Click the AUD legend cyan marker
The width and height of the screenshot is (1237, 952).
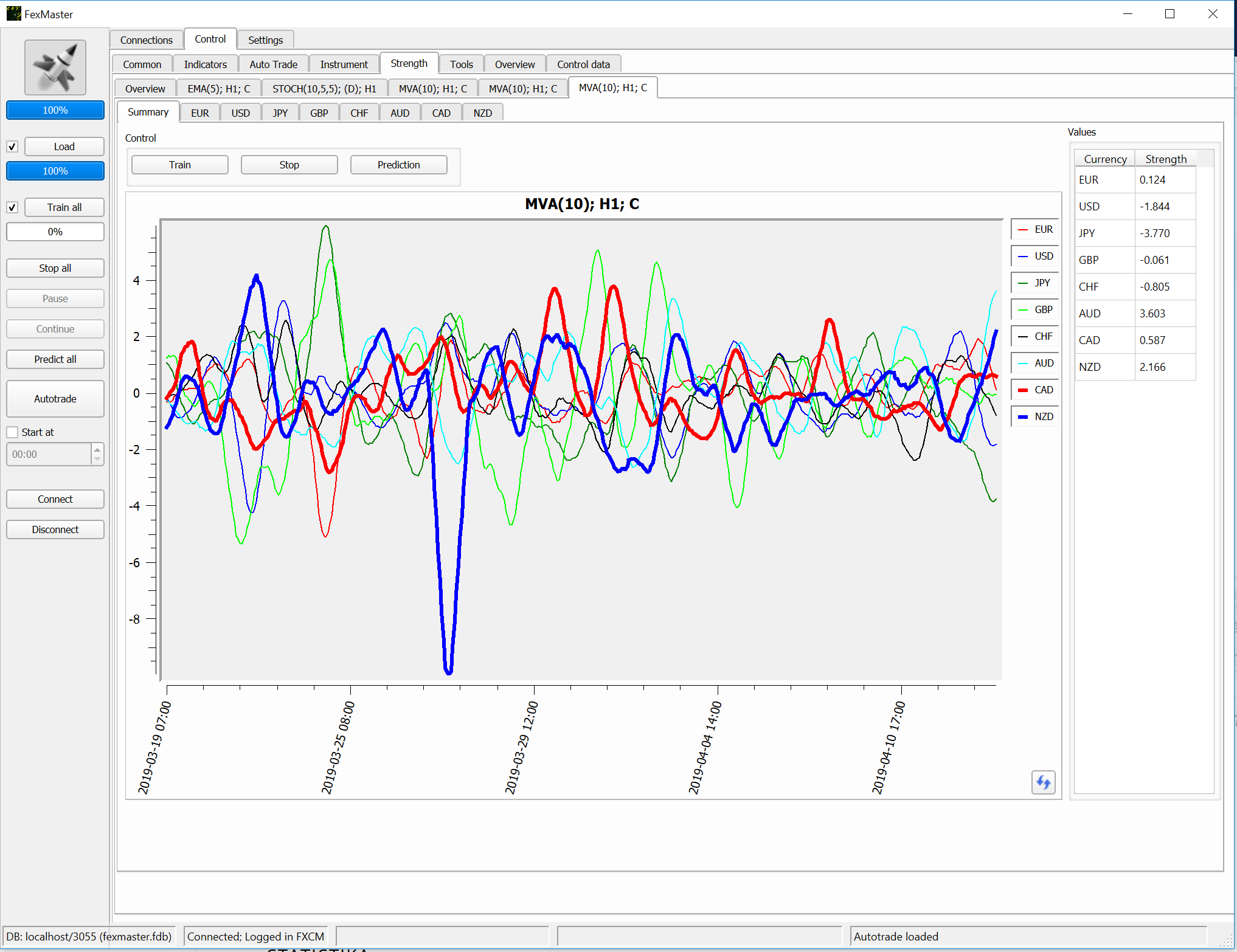coord(1023,363)
